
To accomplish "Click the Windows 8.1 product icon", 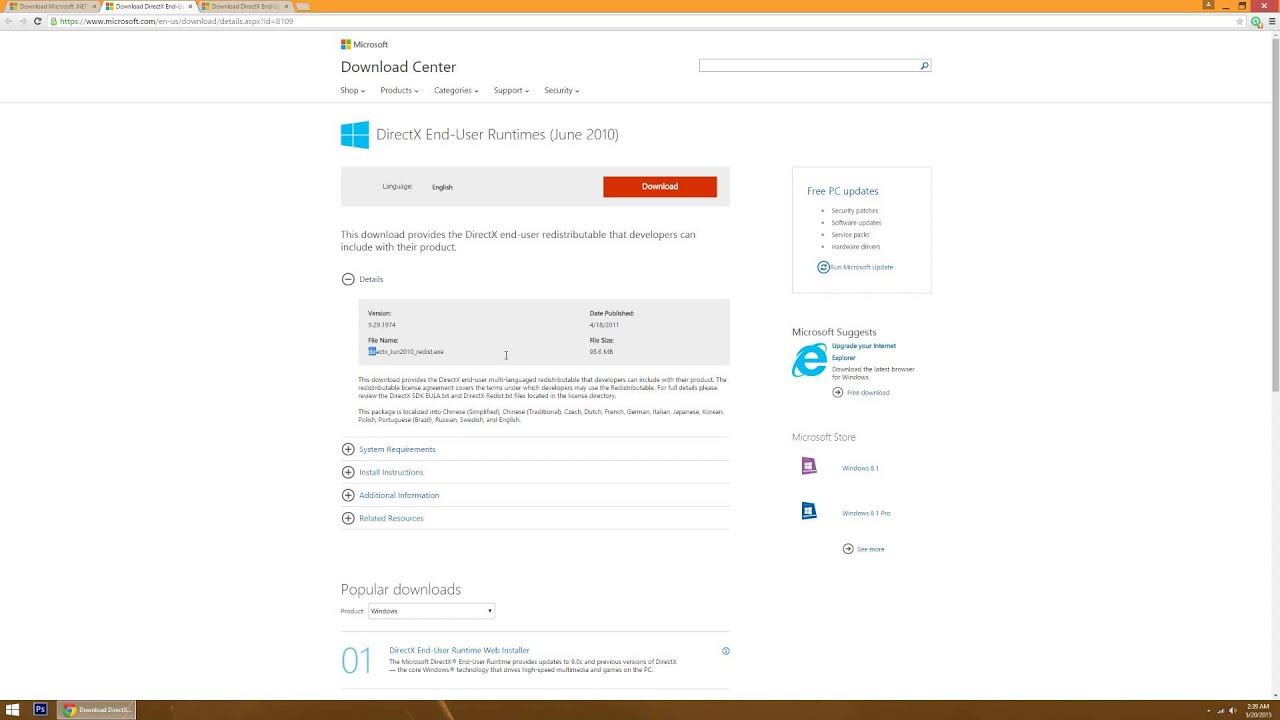I will pos(809,466).
